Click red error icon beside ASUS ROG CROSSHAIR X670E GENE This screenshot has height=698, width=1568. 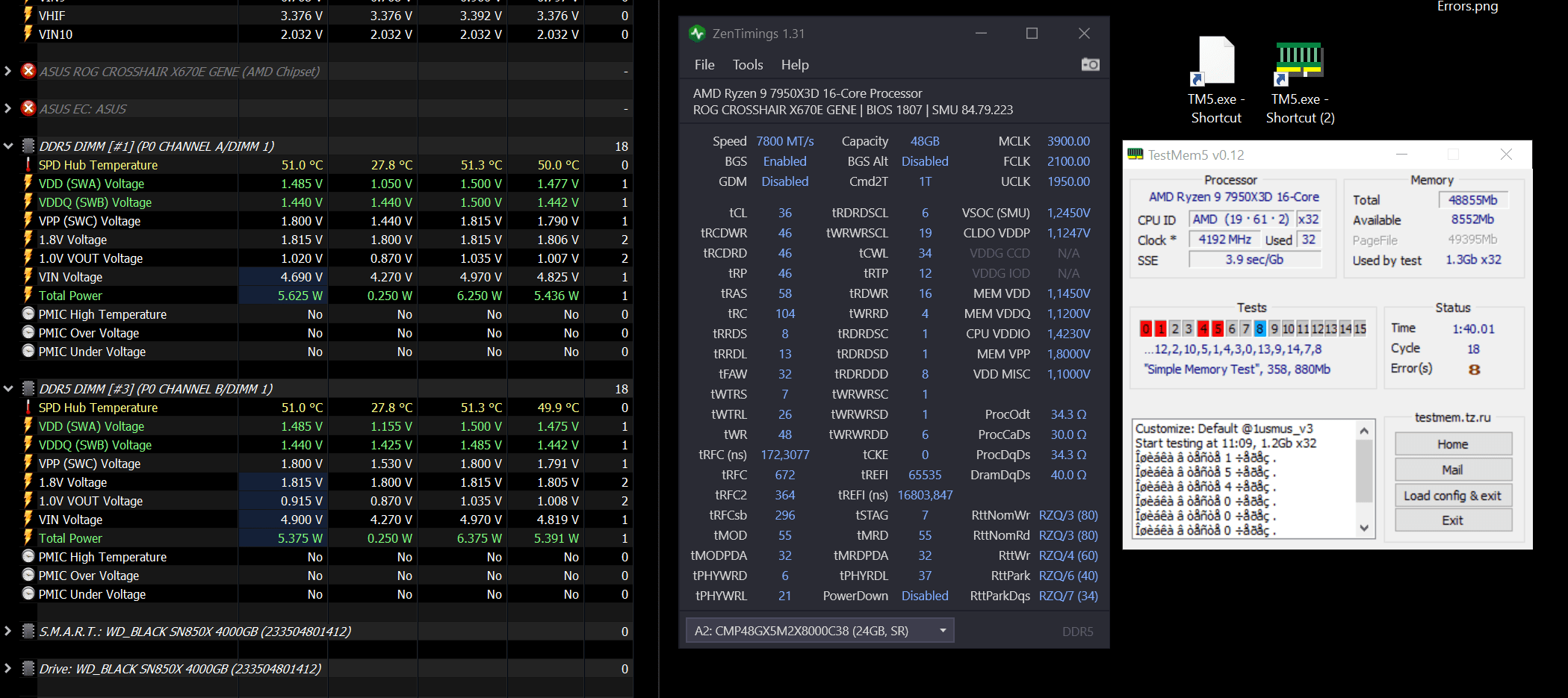(x=28, y=71)
